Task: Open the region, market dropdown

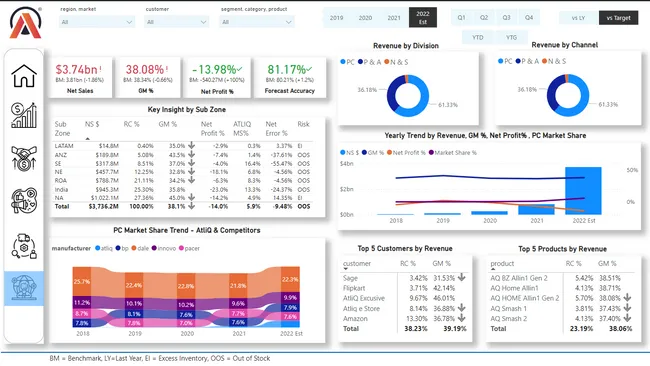Action: [96, 22]
